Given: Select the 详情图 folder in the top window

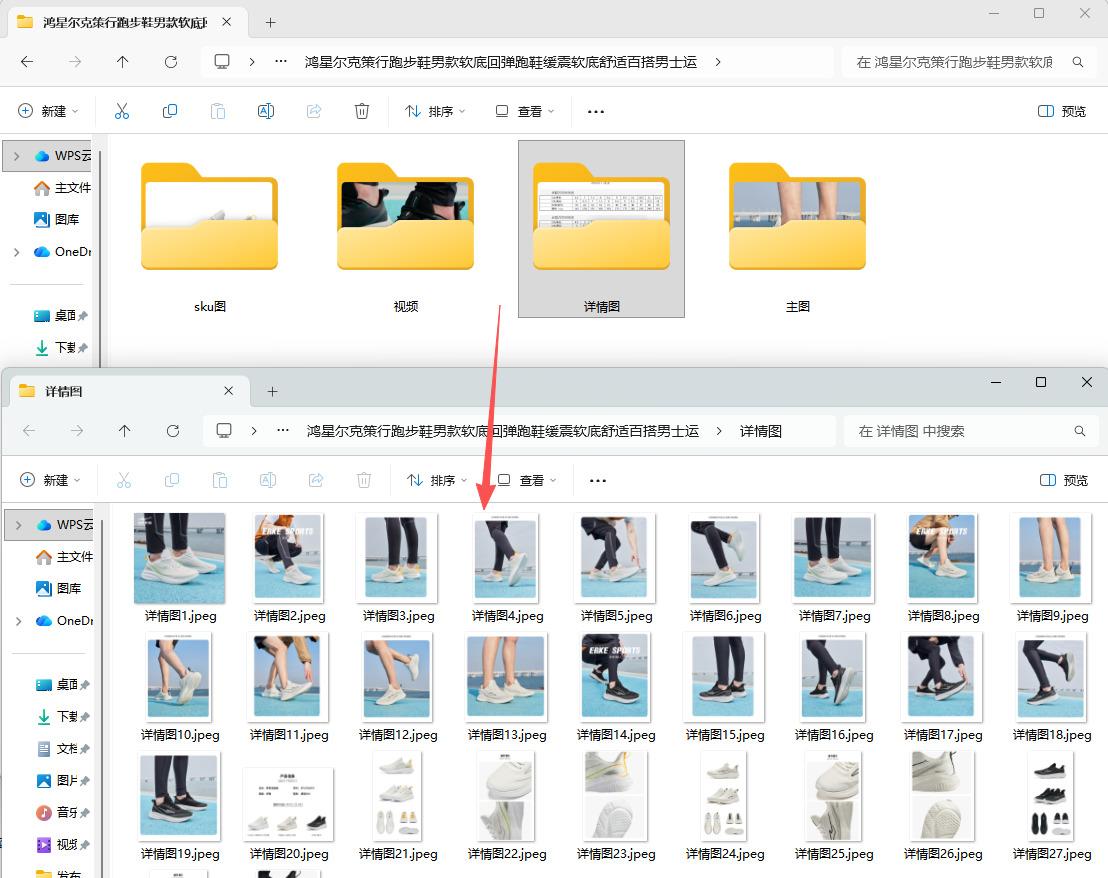Looking at the screenshot, I should pyautogui.click(x=601, y=229).
